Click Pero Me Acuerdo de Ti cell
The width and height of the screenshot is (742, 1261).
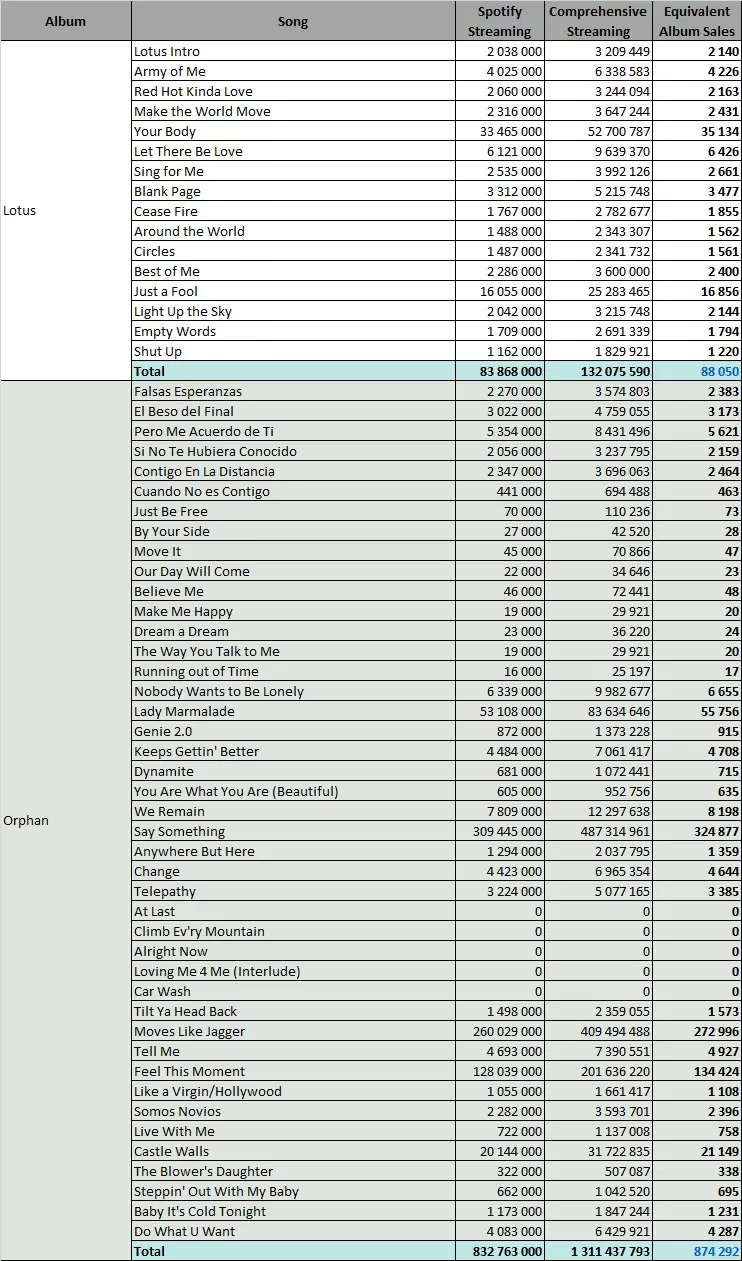click(x=293, y=431)
